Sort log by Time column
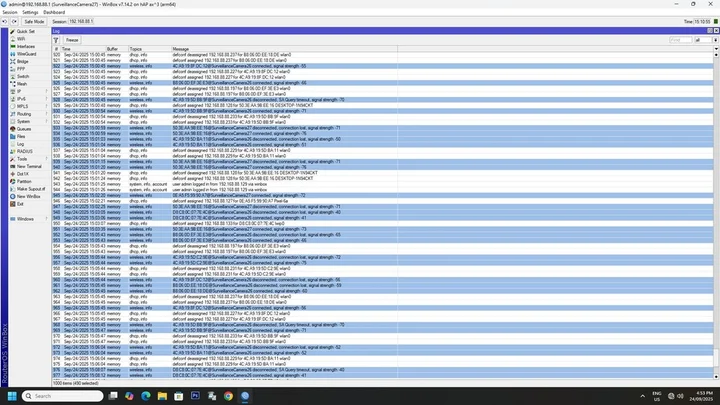 point(83,49)
